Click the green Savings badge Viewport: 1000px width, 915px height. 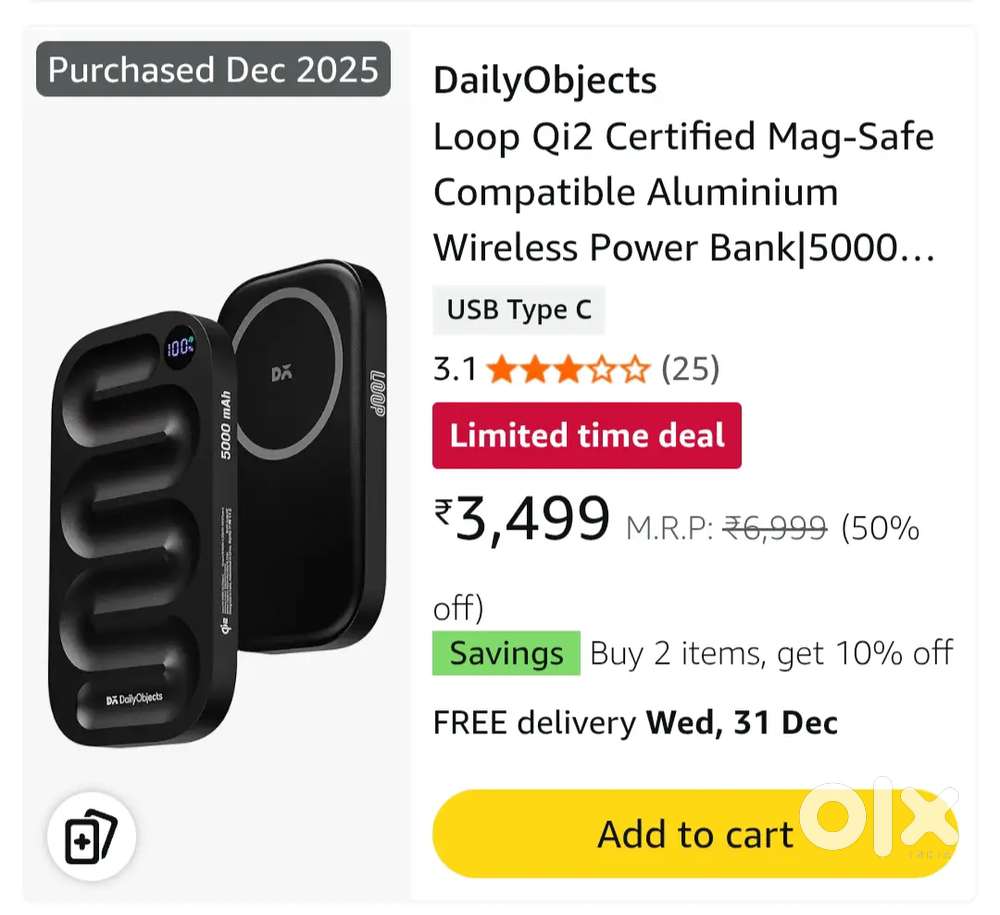click(506, 654)
